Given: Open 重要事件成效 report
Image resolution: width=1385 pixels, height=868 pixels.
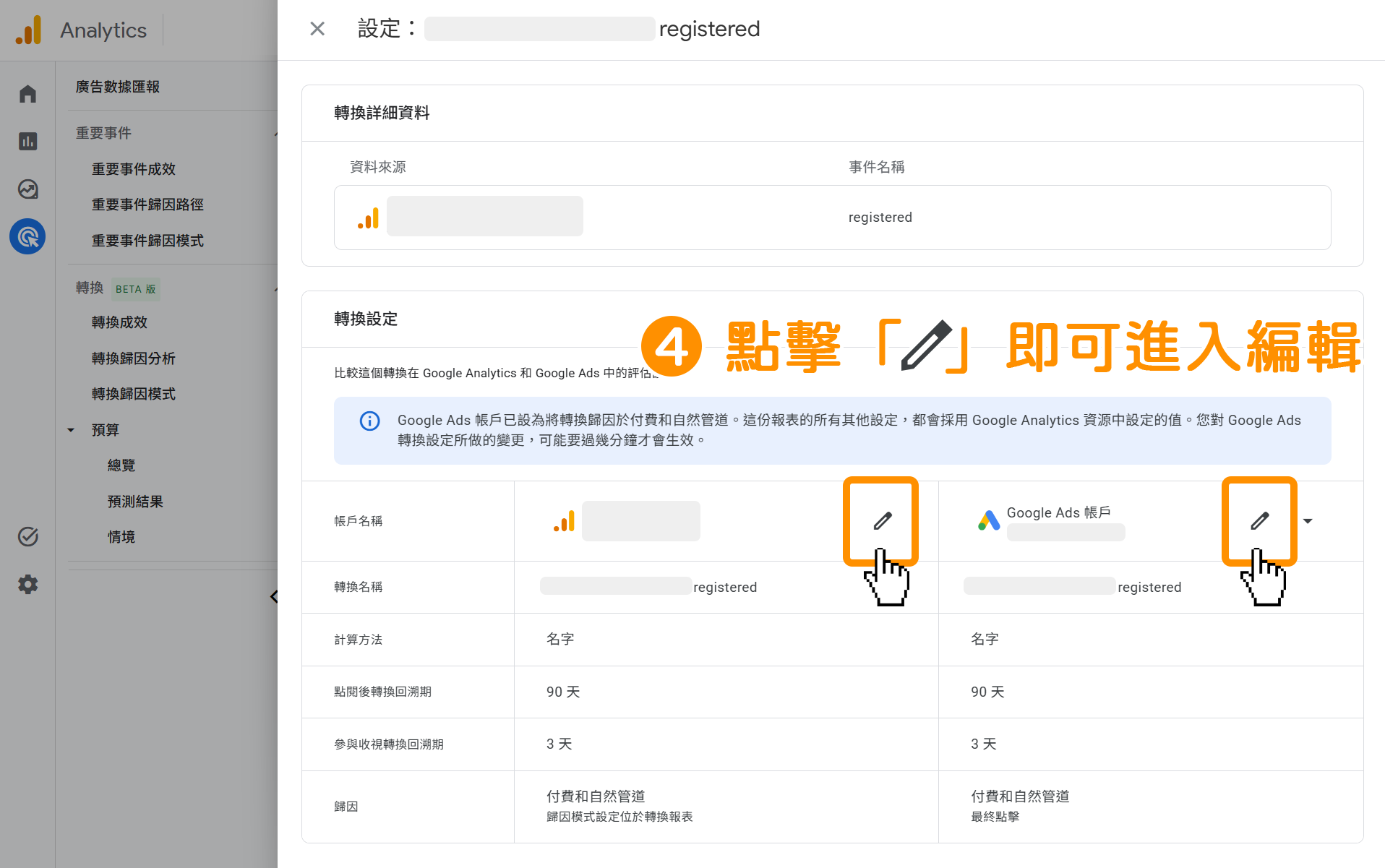Looking at the screenshot, I should point(134,169).
